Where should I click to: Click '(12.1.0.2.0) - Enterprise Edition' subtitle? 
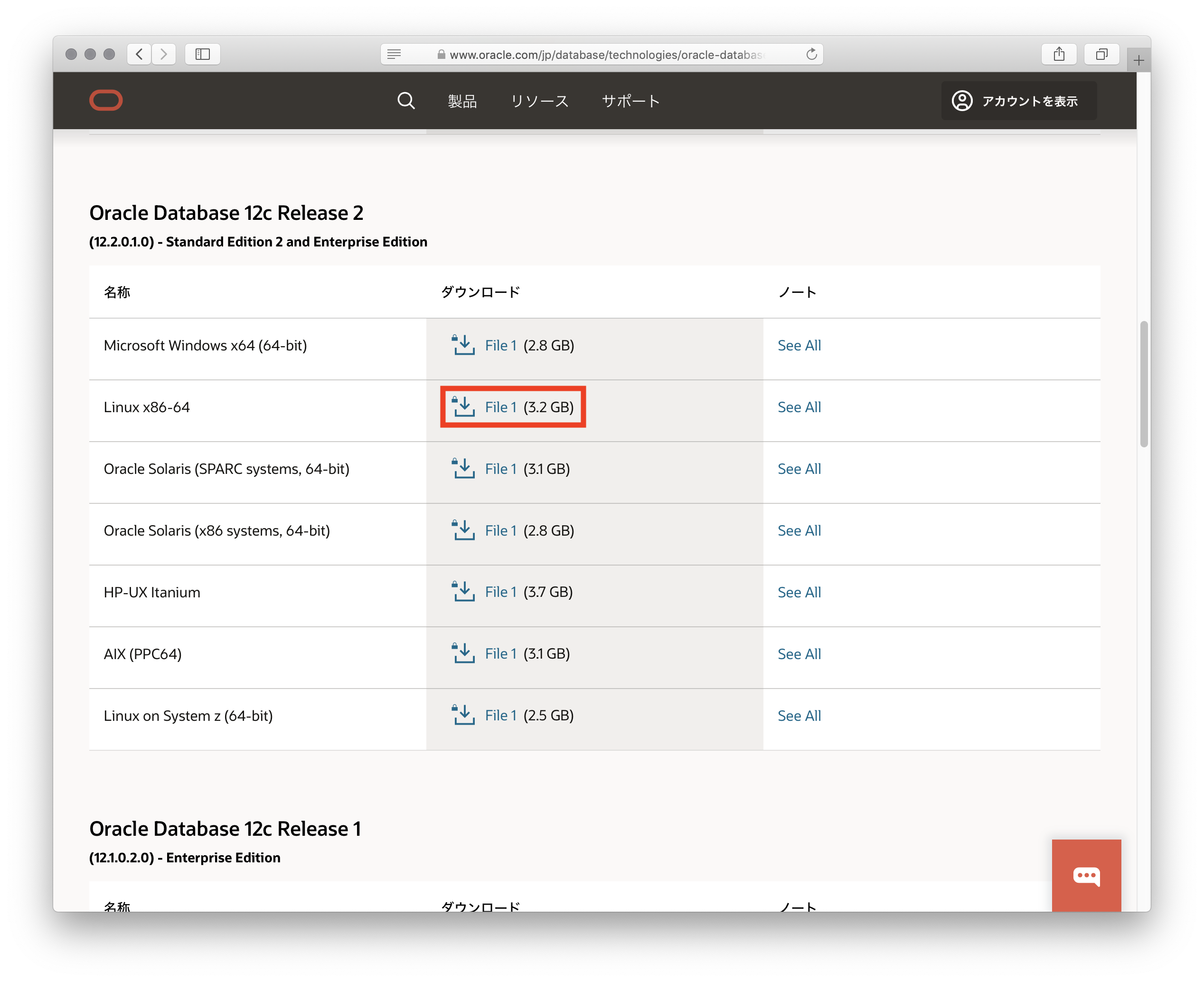[184, 857]
